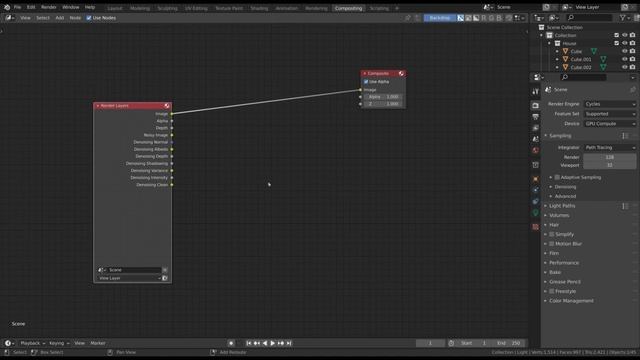Open the node editor Node menu
Screen dimensions: 640x360
tap(75, 18)
